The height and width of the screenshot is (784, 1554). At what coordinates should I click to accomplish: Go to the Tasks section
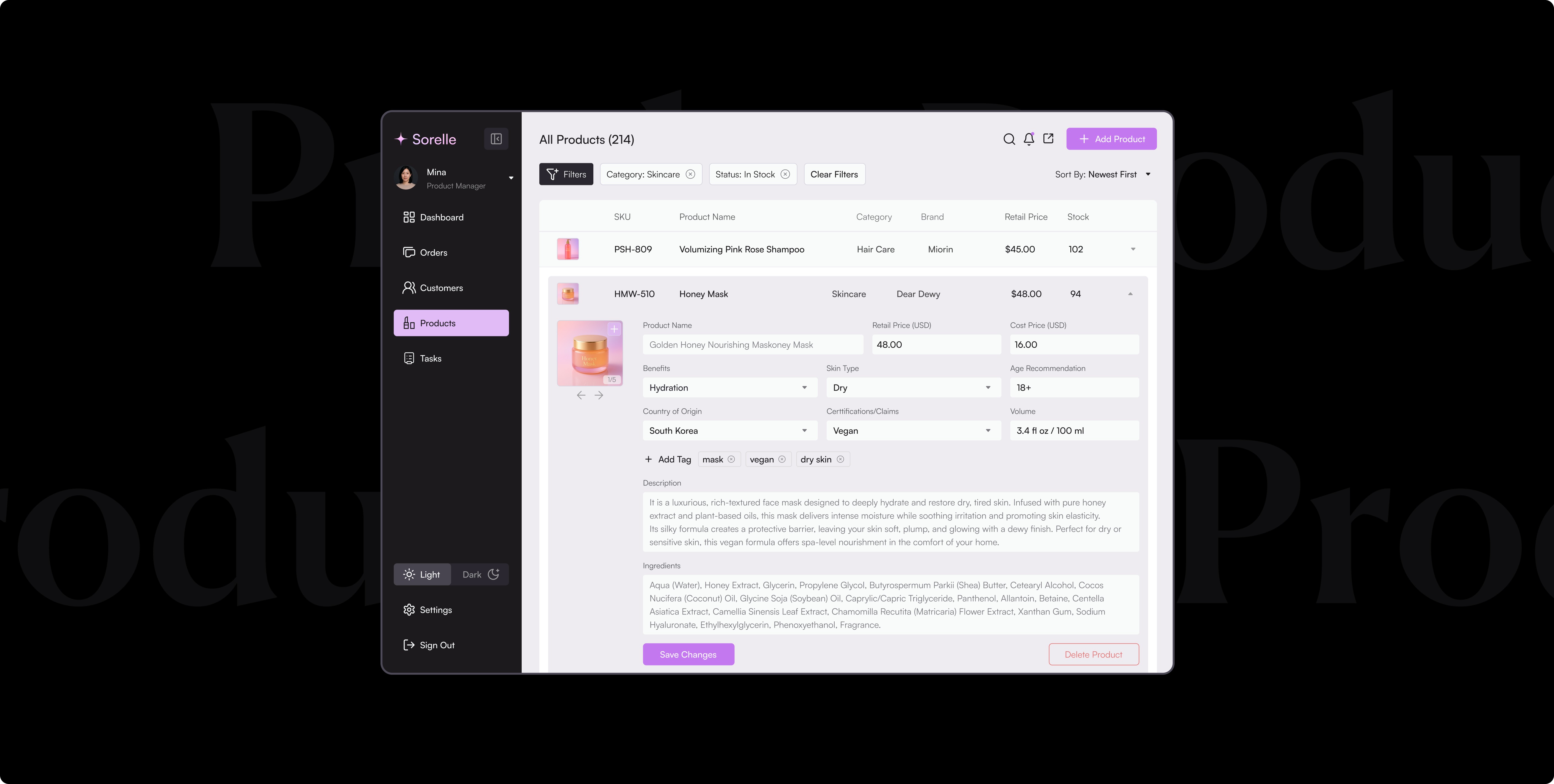click(x=430, y=358)
